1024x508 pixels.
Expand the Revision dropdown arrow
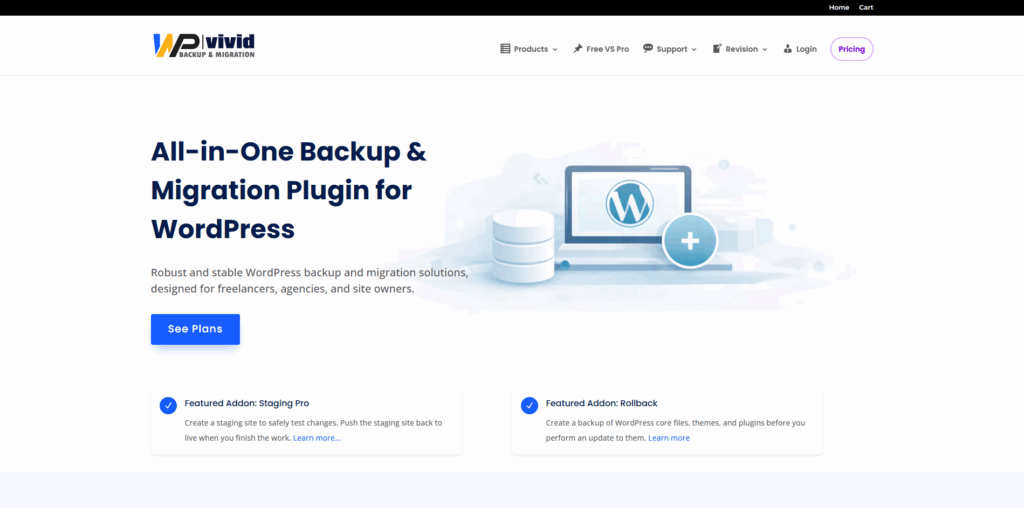point(765,50)
